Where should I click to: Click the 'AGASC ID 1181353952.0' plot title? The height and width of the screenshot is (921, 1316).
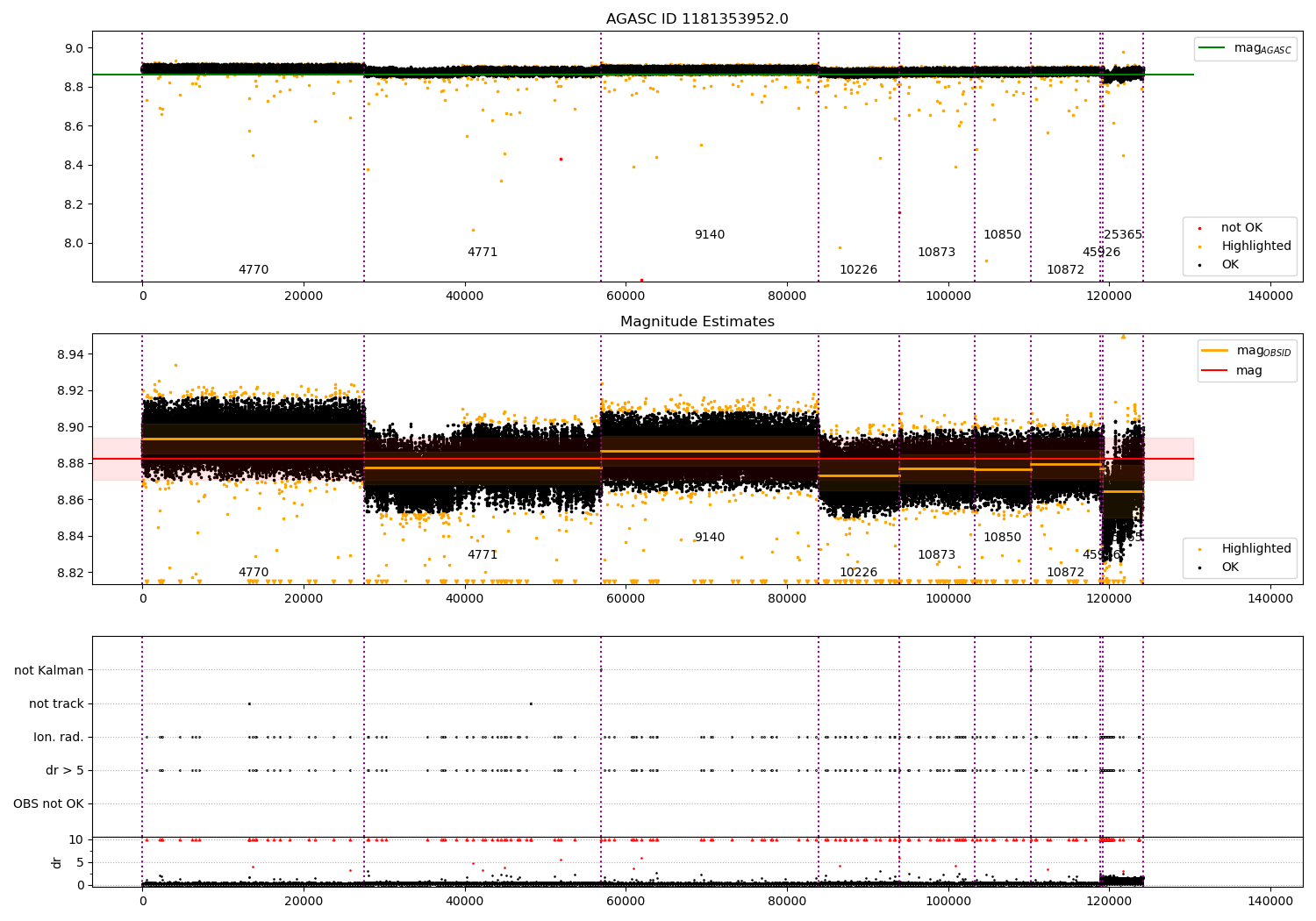pyautogui.click(x=697, y=19)
